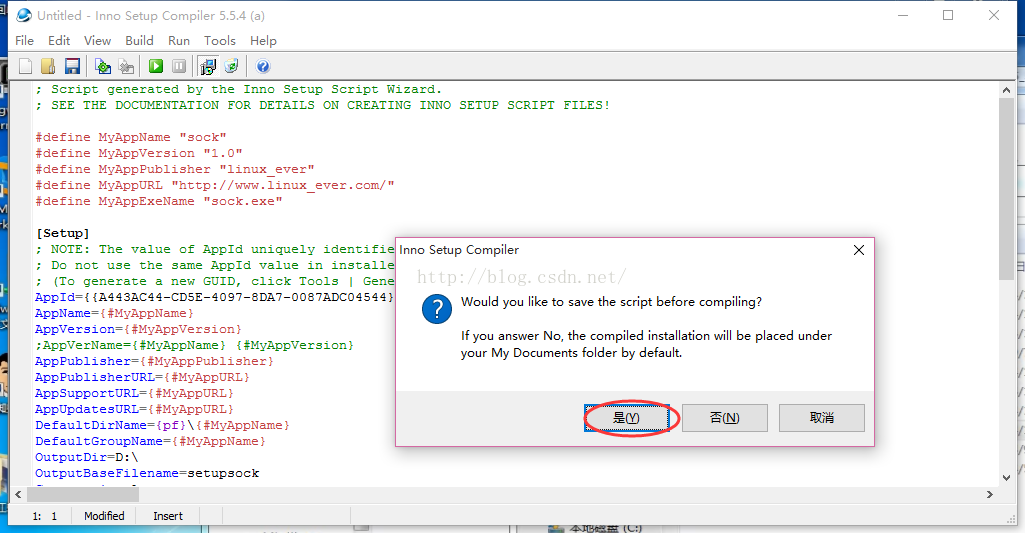Click the MyAppExeName "sock.exe" line

(x=159, y=201)
